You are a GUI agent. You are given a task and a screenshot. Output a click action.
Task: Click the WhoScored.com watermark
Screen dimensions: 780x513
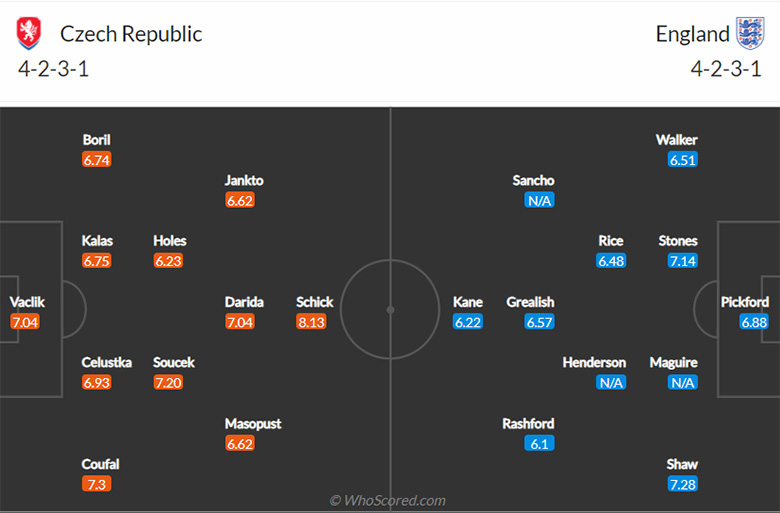(388, 500)
